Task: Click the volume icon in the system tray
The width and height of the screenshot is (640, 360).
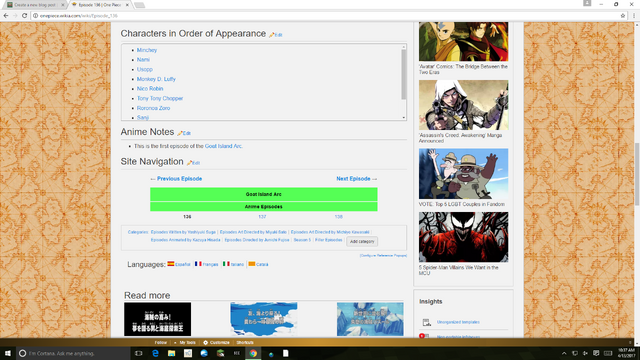Action: coord(585,353)
